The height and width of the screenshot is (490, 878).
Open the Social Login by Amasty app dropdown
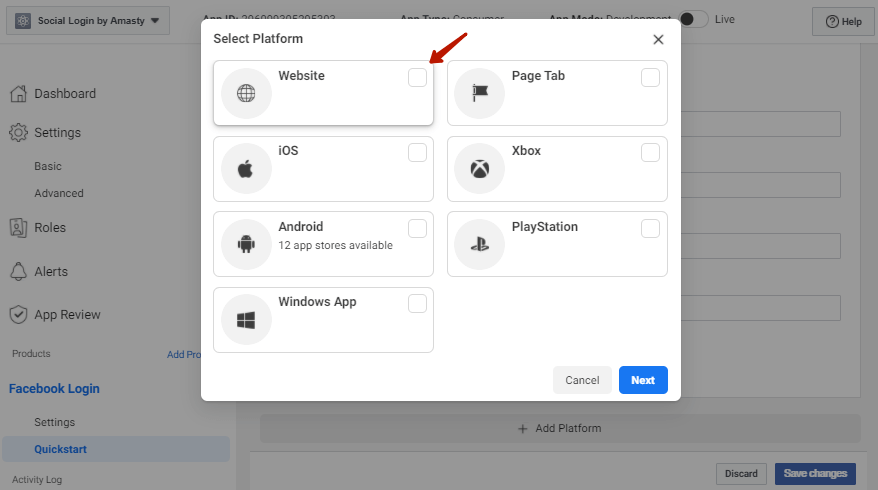click(x=88, y=21)
